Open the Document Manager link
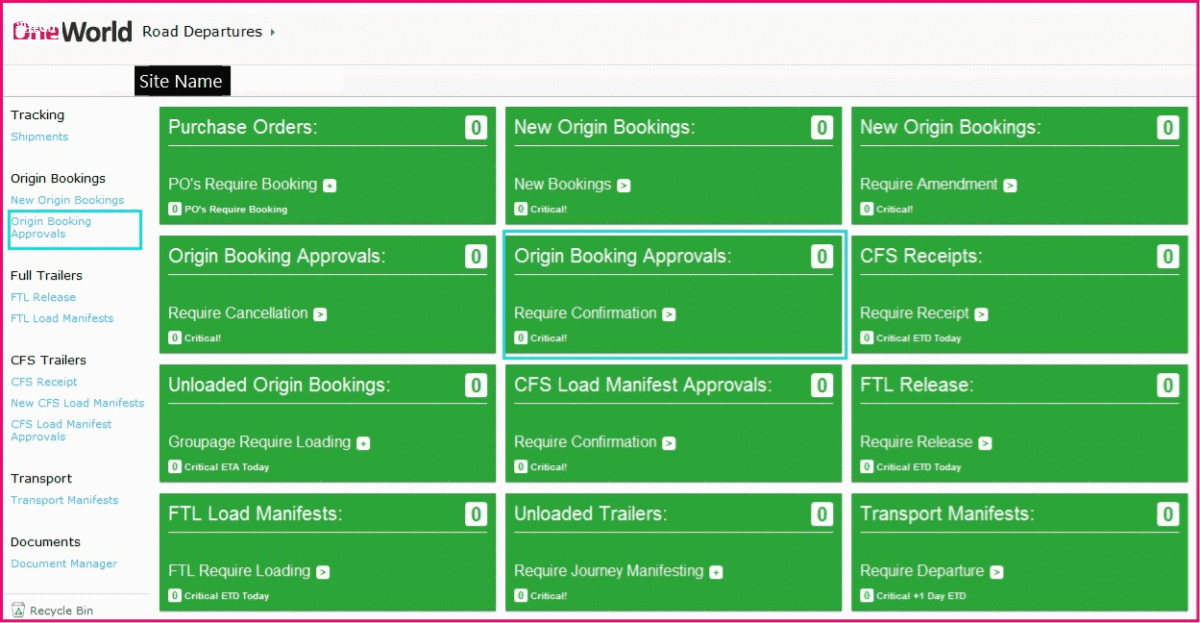 pyautogui.click(x=63, y=563)
